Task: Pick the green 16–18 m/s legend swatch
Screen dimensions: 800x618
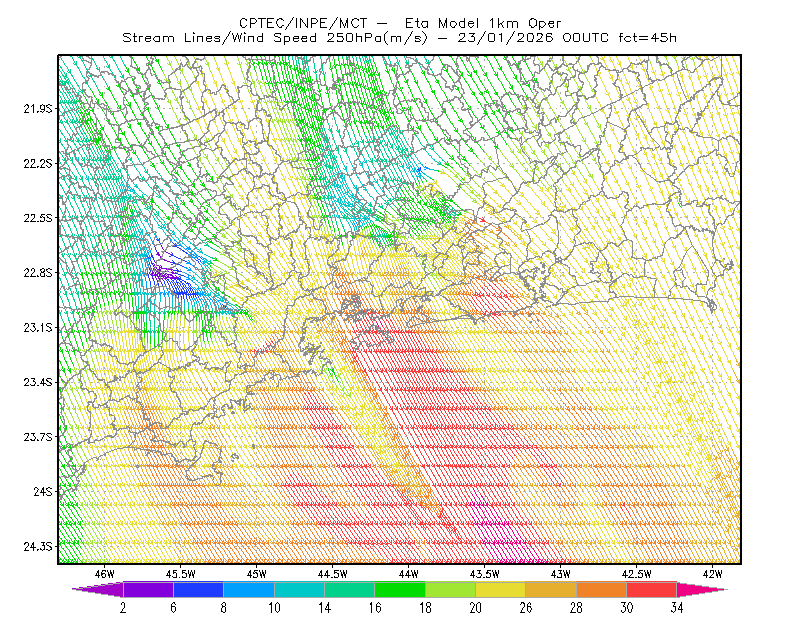Action: point(400,589)
